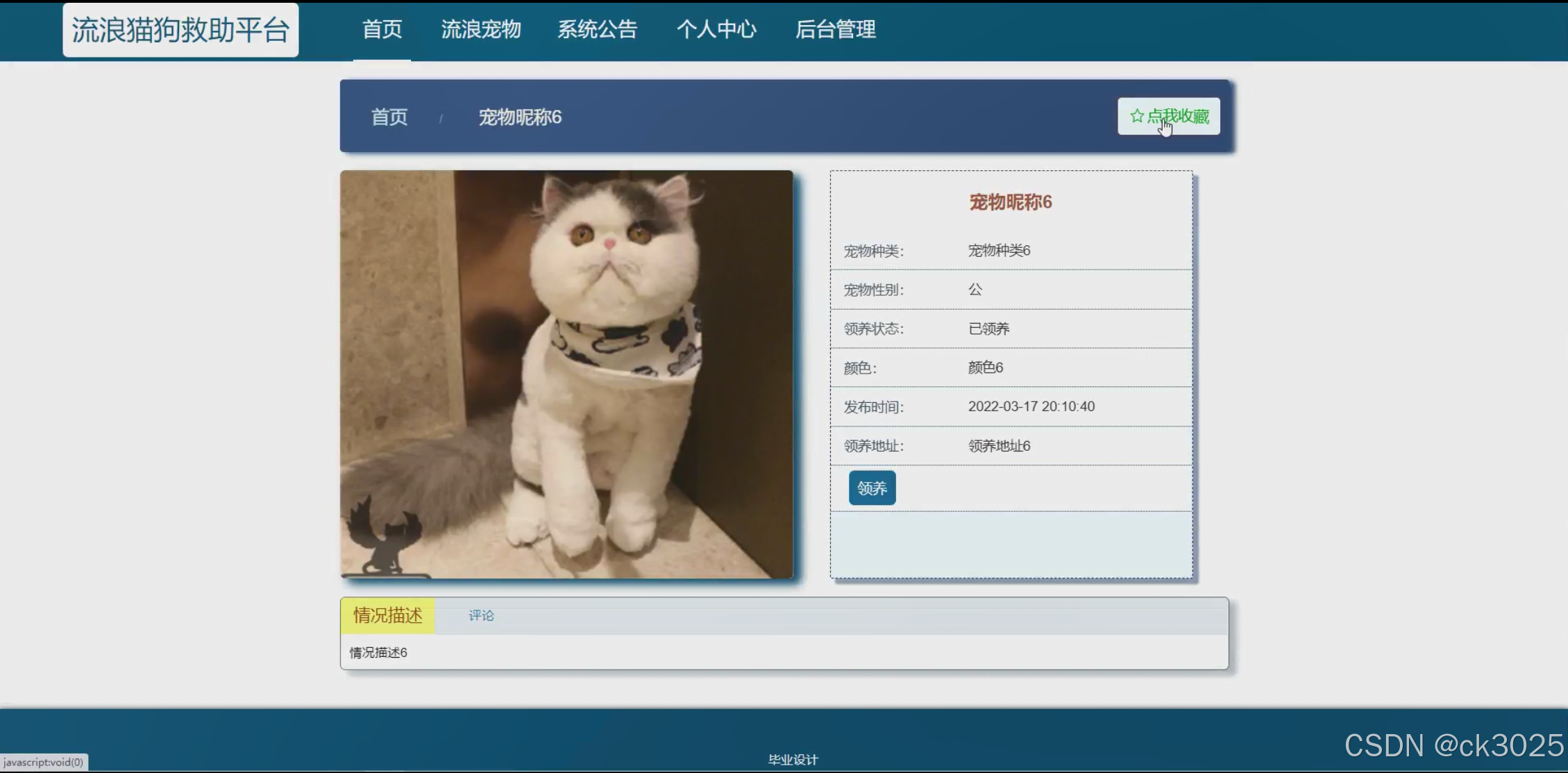Open 后台管理 in the top navigation
This screenshot has width=1568, height=773.
pos(835,29)
